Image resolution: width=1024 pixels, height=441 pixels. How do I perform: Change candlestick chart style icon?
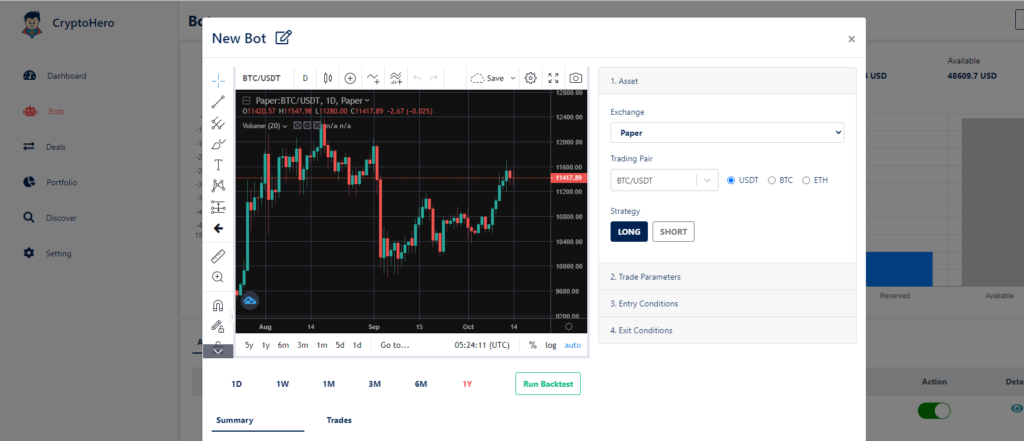(x=328, y=78)
